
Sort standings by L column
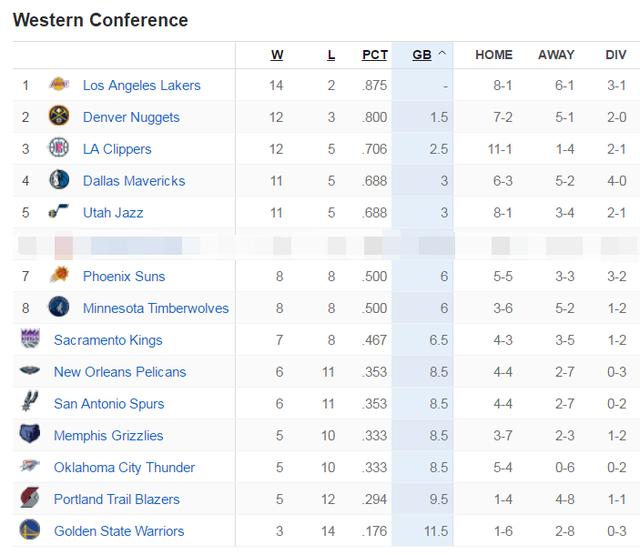[x=331, y=55]
